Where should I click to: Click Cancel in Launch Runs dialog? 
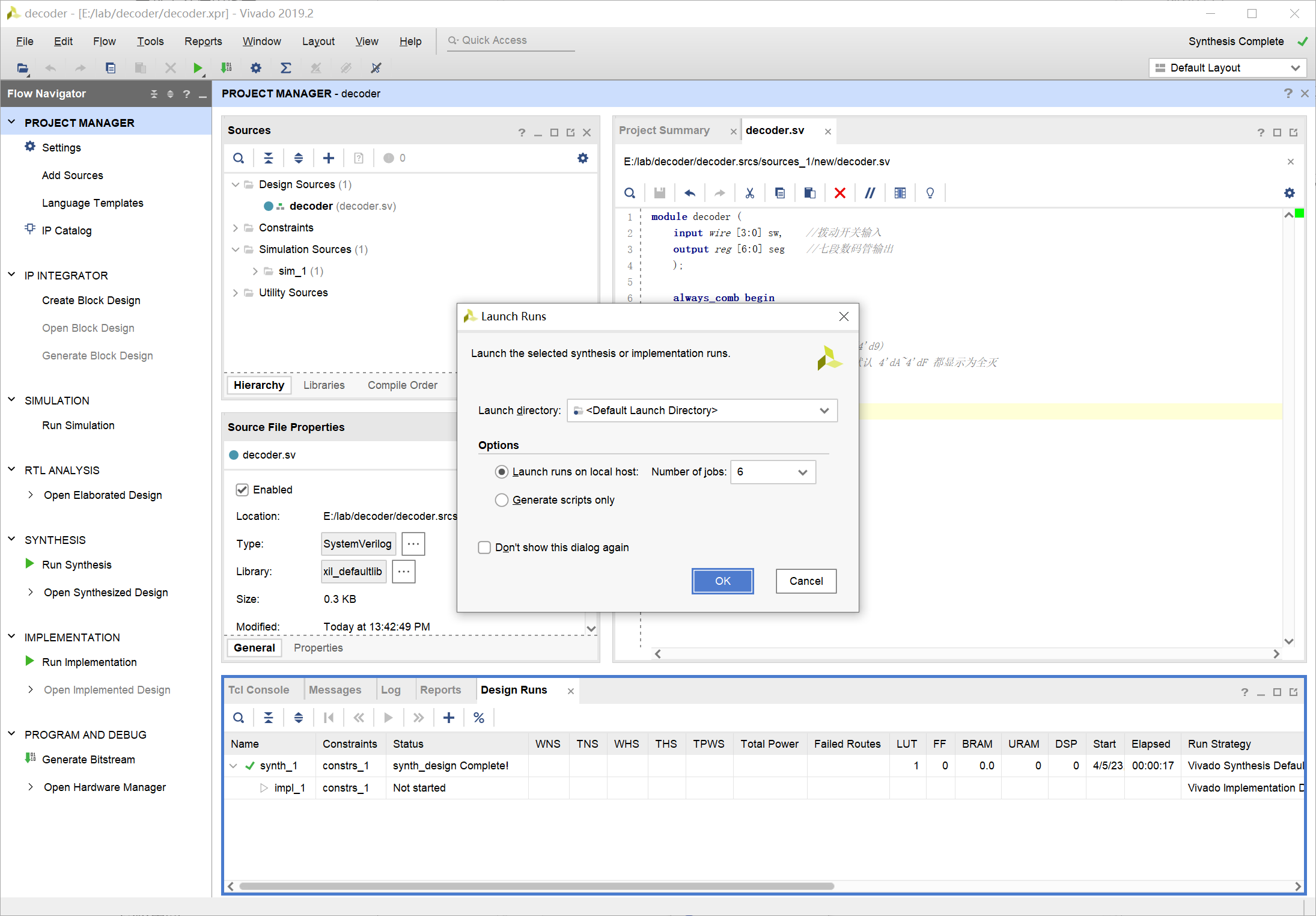(x=806, y=581)
